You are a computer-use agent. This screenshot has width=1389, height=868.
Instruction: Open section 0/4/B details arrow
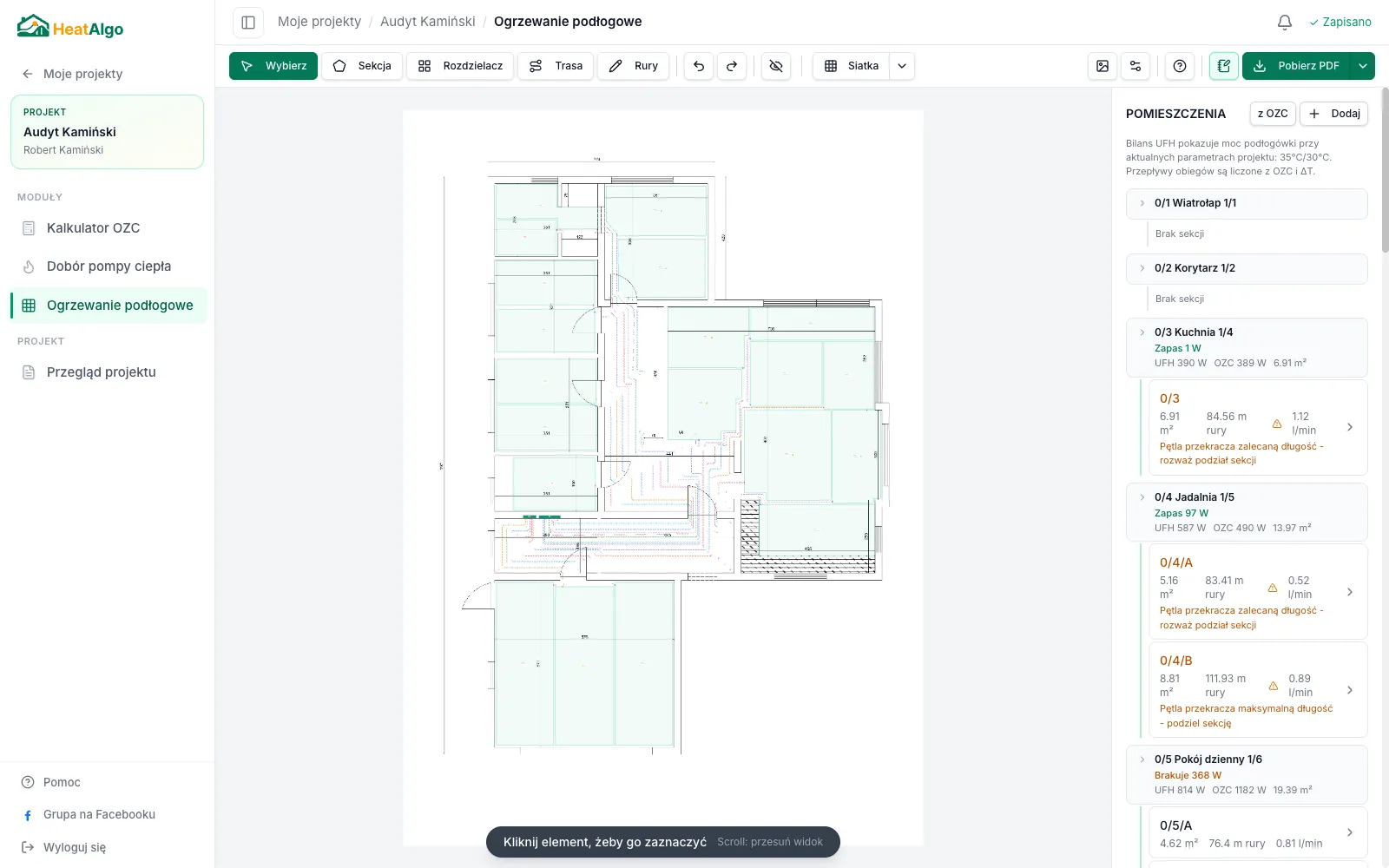point(1350,690)
